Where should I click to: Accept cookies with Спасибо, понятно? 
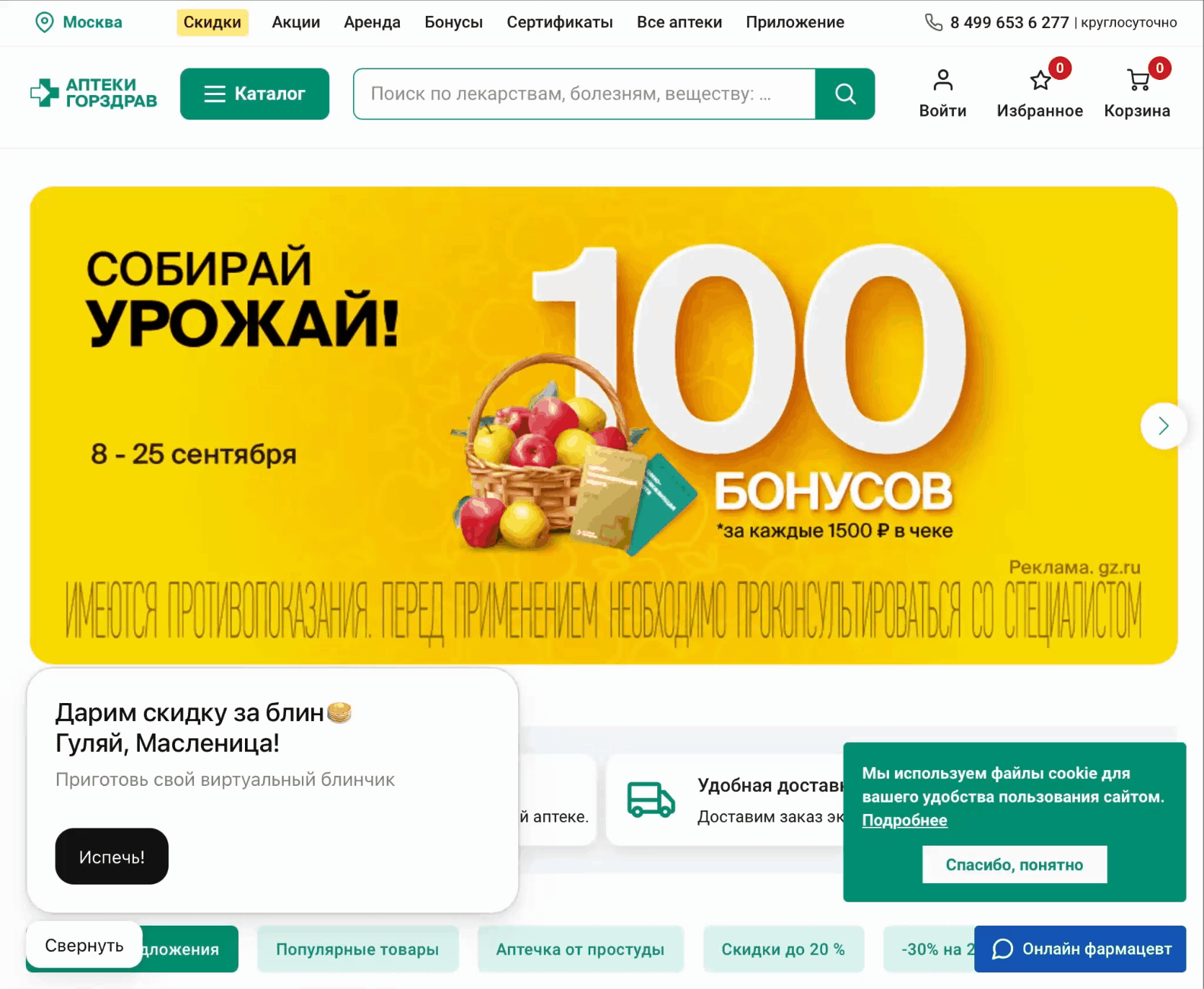click(1015, 864)
